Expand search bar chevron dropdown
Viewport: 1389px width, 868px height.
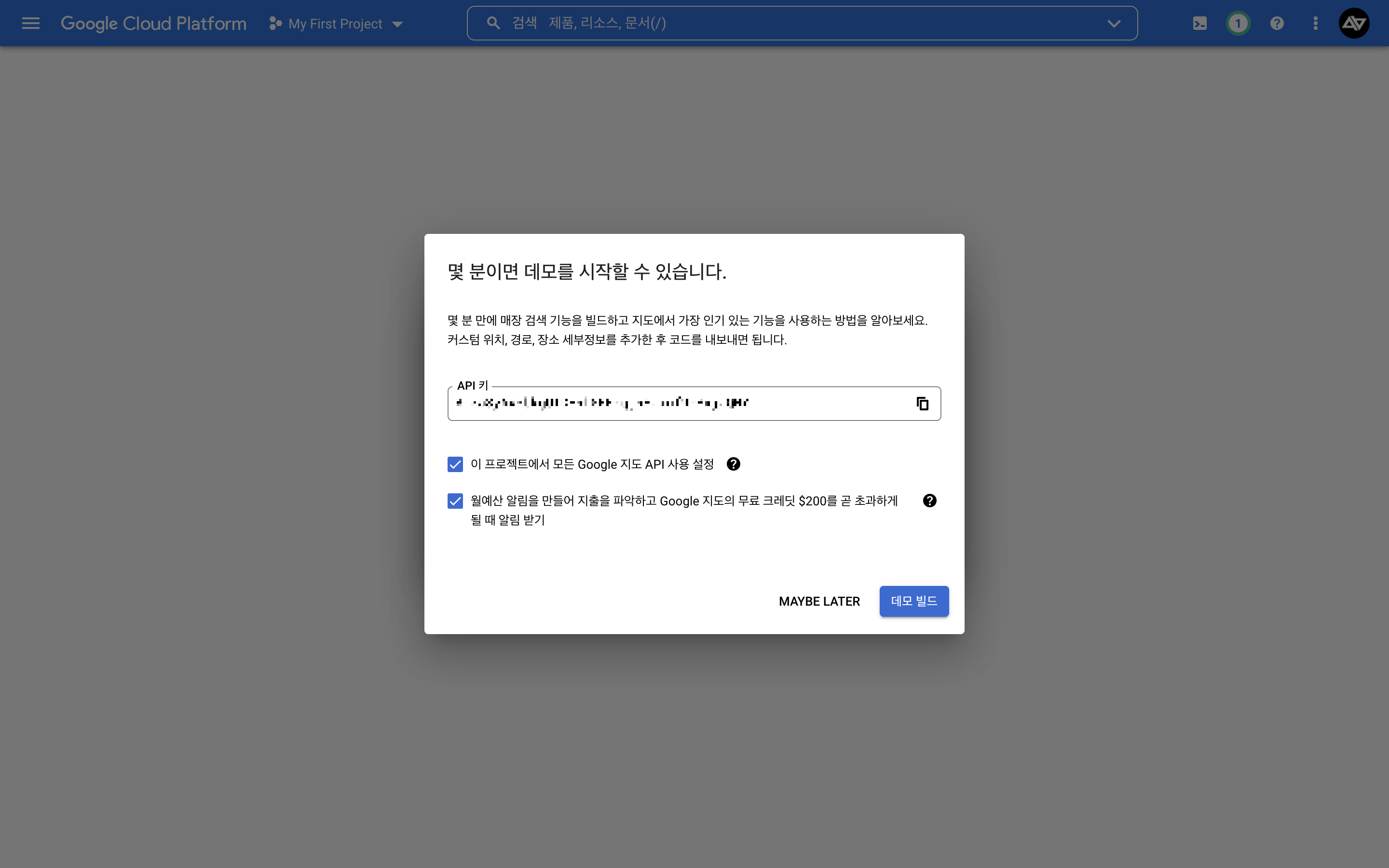[x=1114, y=24]
